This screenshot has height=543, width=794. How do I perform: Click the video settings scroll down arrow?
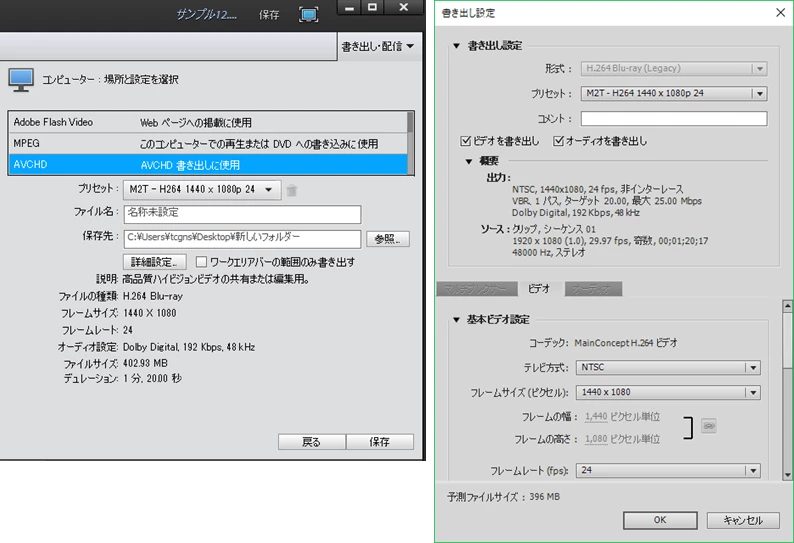pos(787,475)
